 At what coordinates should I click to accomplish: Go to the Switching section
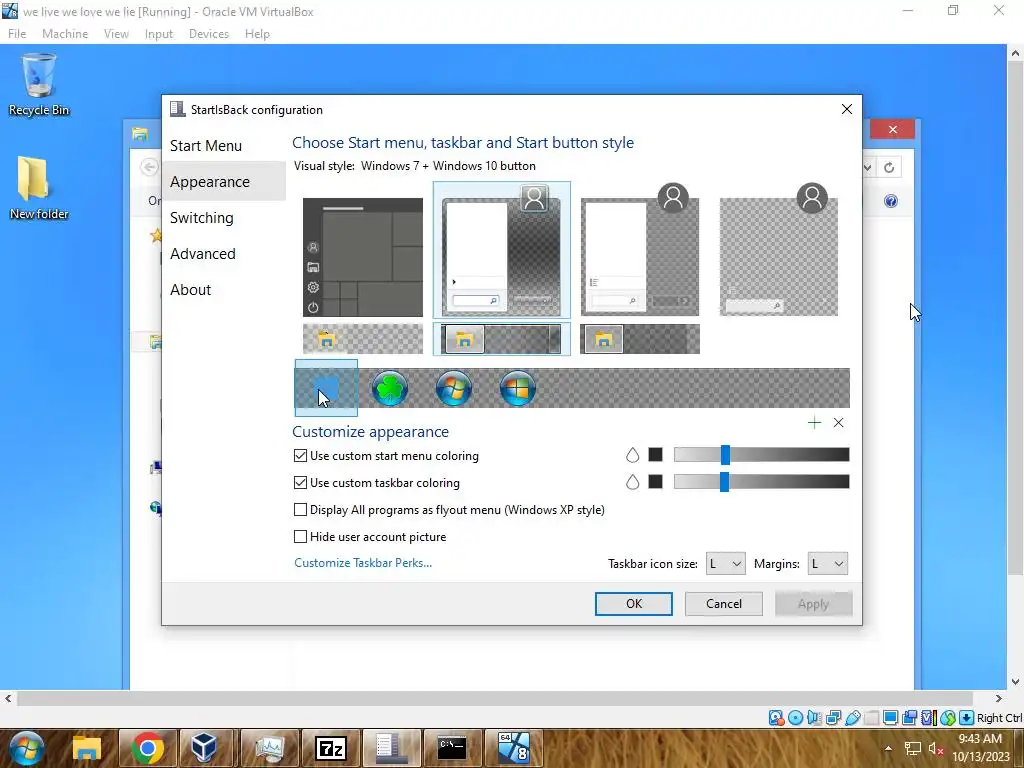pyautogui.click(x=202, y=217)
